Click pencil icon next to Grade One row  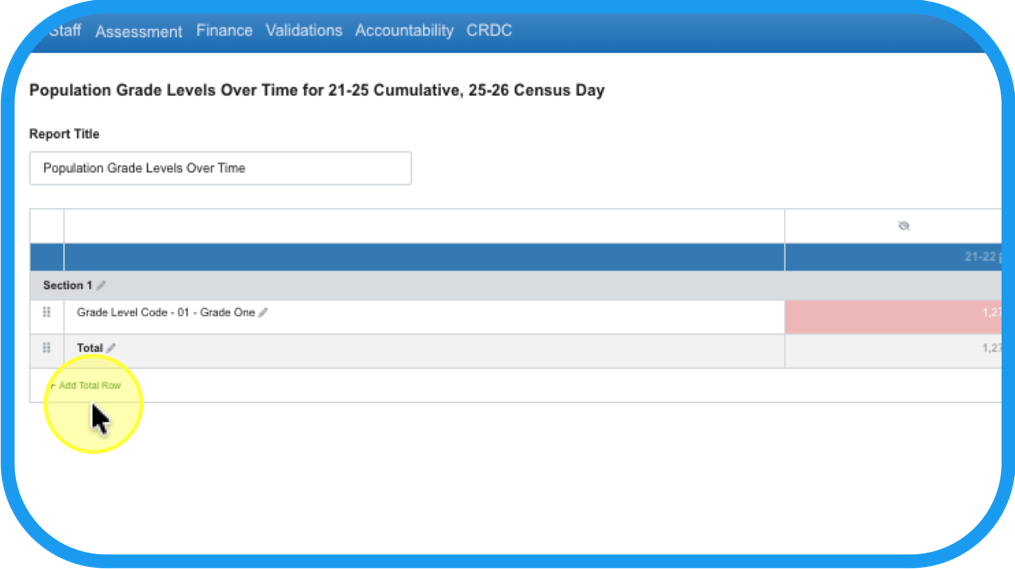pyautogui.click(x=263, y=313)
